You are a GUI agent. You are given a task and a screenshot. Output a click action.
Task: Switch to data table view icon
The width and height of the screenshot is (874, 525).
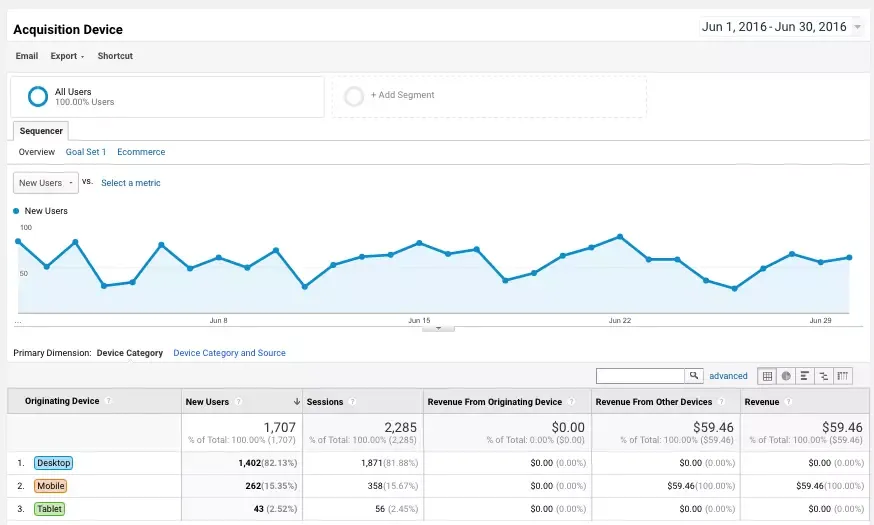[x=767, y=376]
